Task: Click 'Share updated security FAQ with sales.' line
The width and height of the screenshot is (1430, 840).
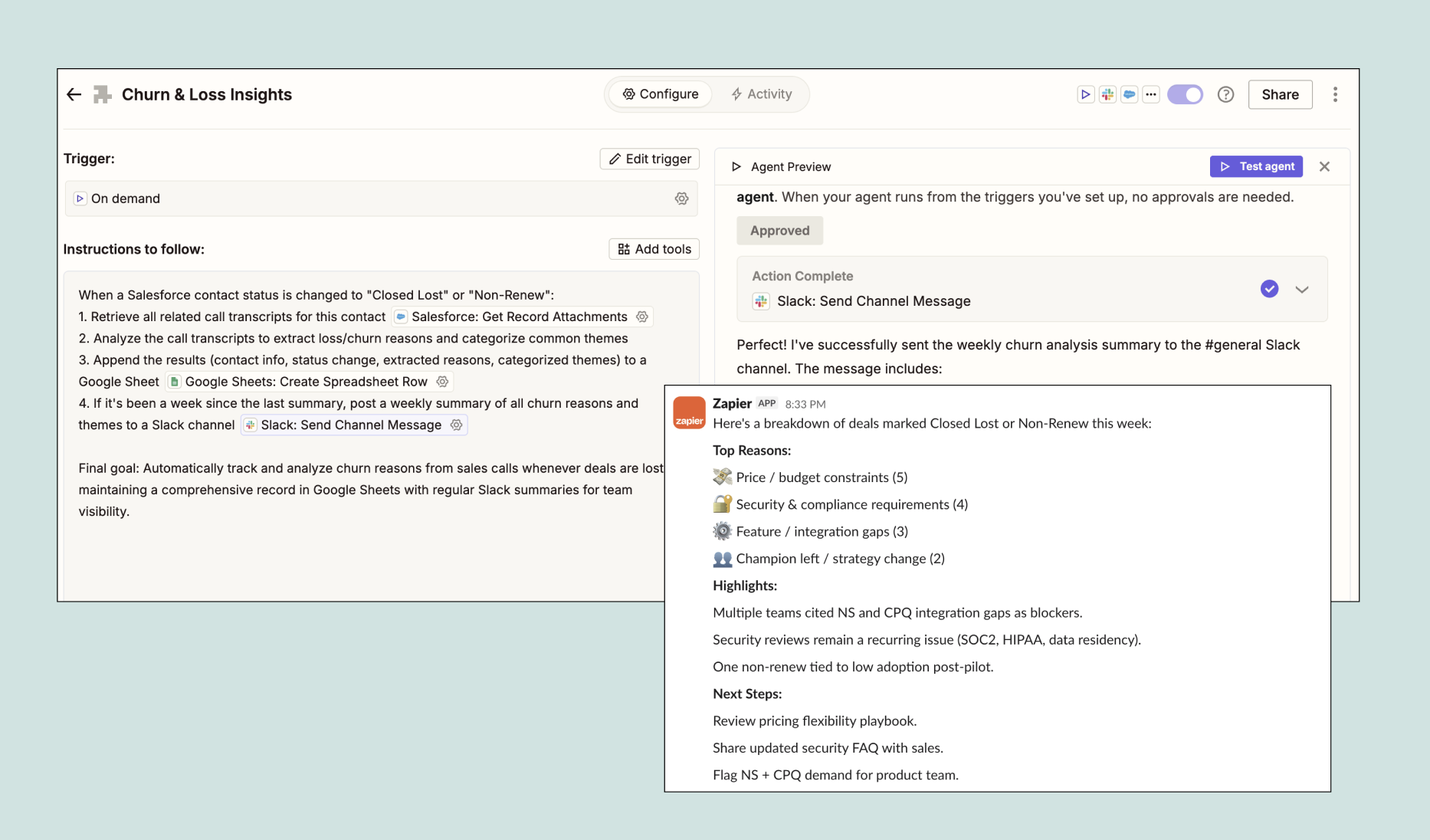Action: [x=828, y=748]
